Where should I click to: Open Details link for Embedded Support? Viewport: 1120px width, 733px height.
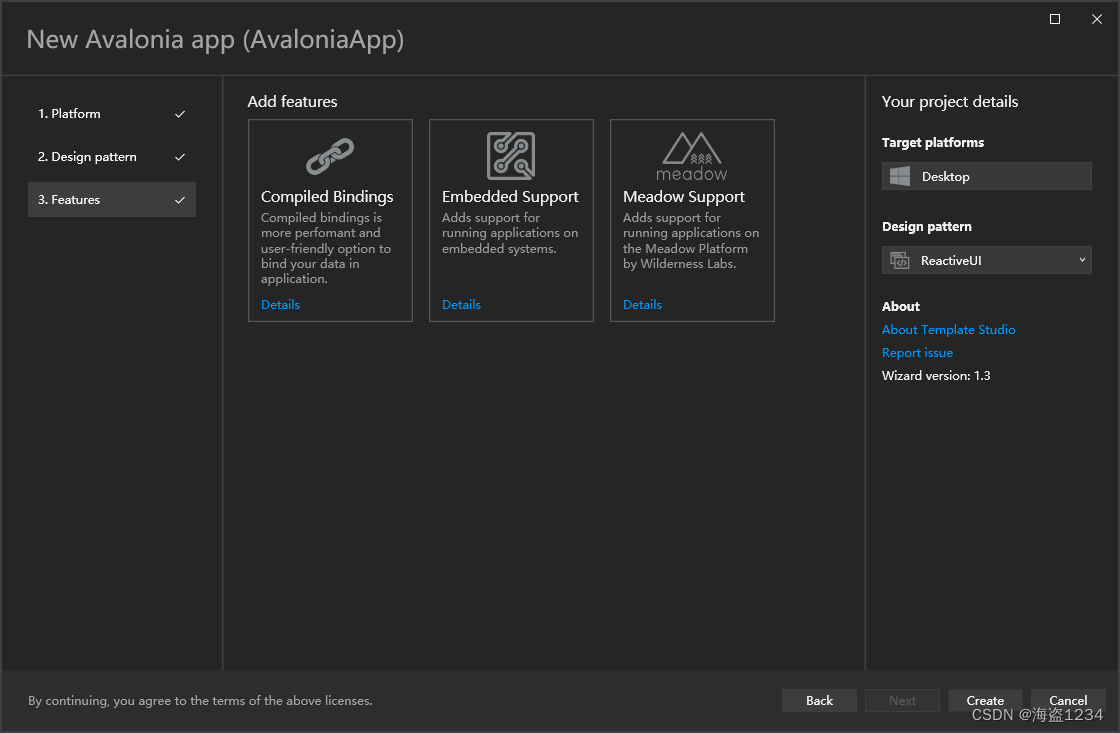[461, 305]
